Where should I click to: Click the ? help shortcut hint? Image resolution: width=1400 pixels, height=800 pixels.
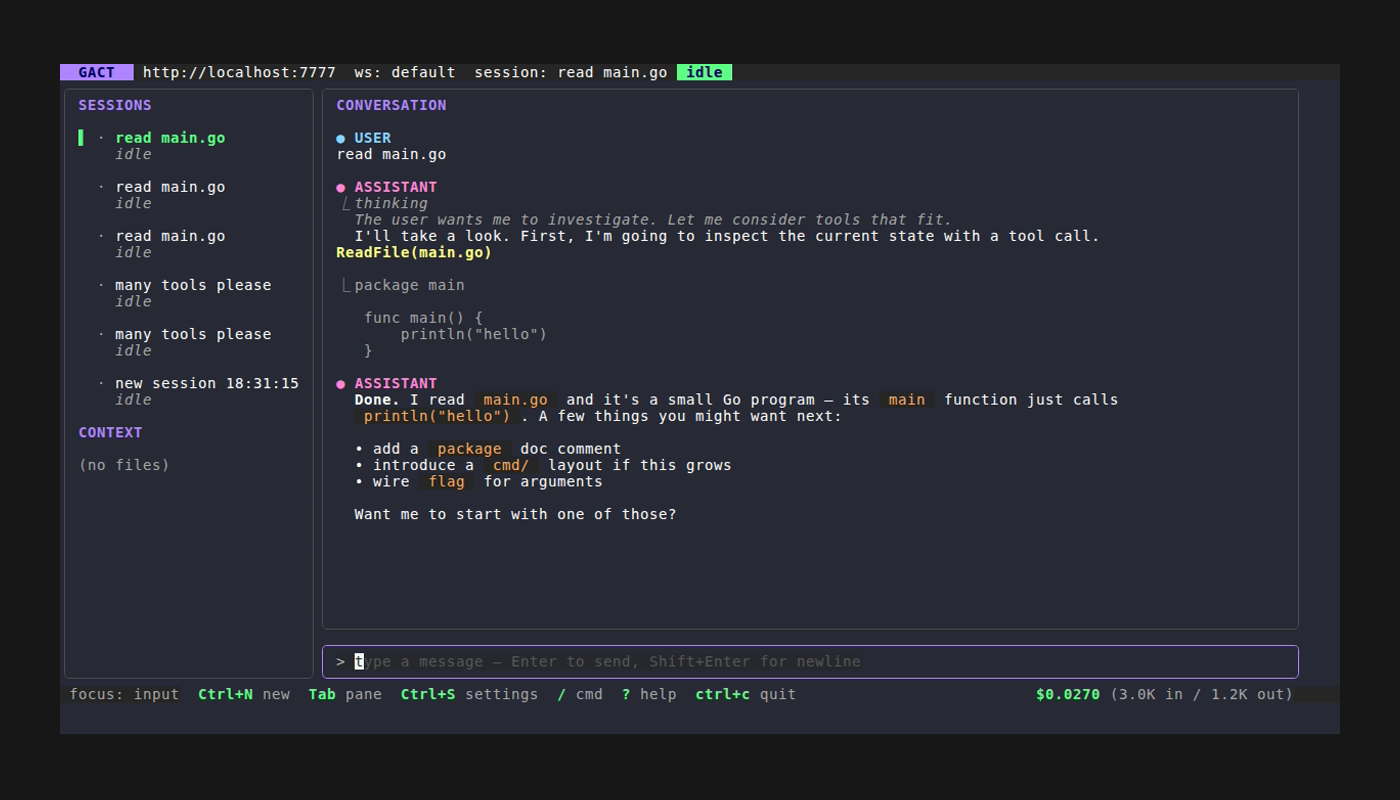[649, 694]
